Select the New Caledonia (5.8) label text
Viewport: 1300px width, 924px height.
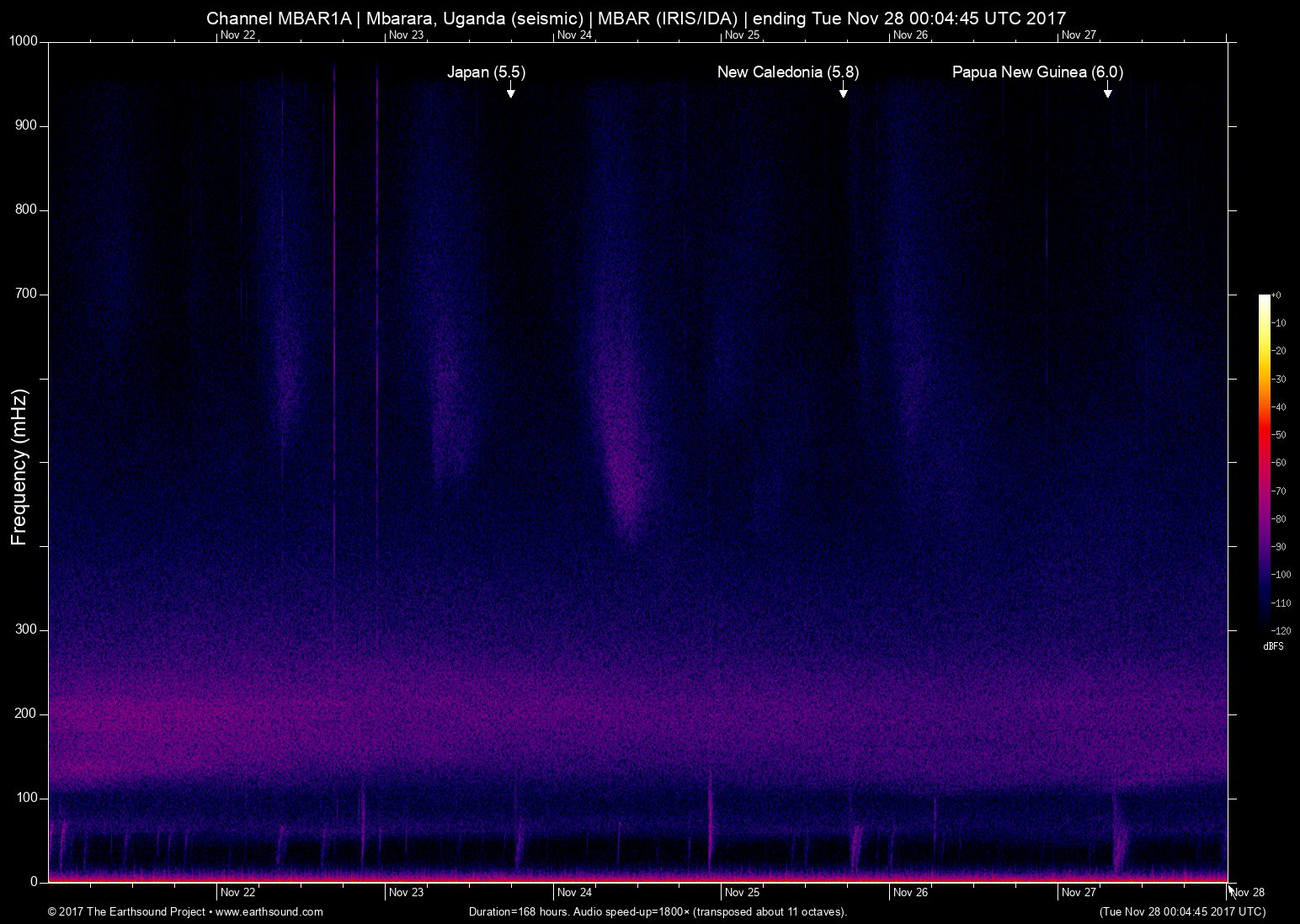tap(787, 72)
